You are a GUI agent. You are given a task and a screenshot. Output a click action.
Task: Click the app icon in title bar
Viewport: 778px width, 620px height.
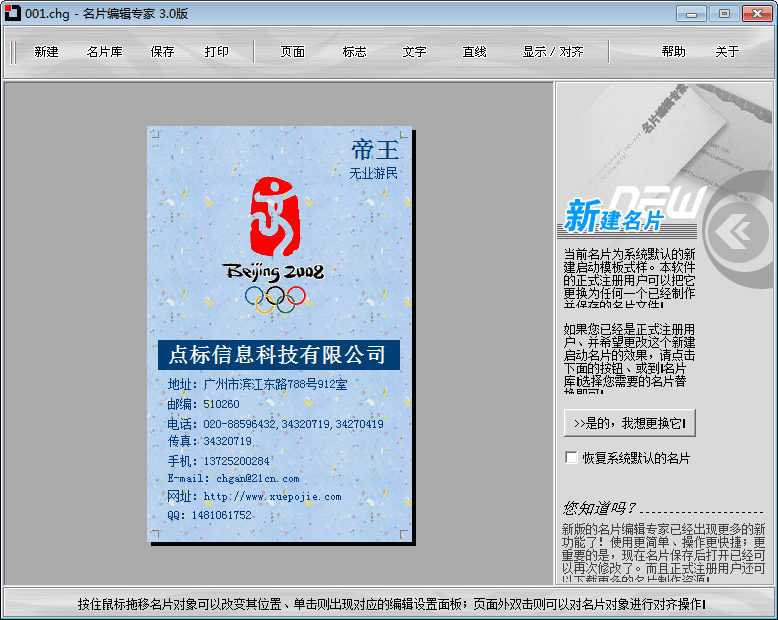click(x=12, y=13)
